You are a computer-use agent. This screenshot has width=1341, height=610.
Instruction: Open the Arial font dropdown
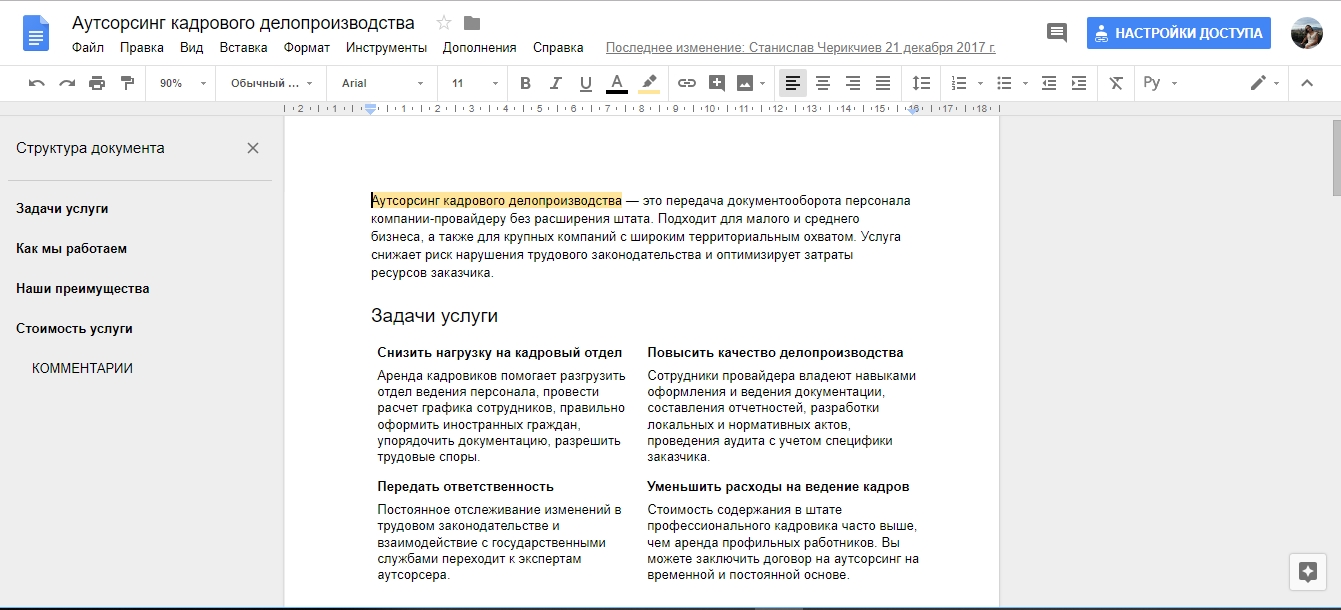[383, 83]
